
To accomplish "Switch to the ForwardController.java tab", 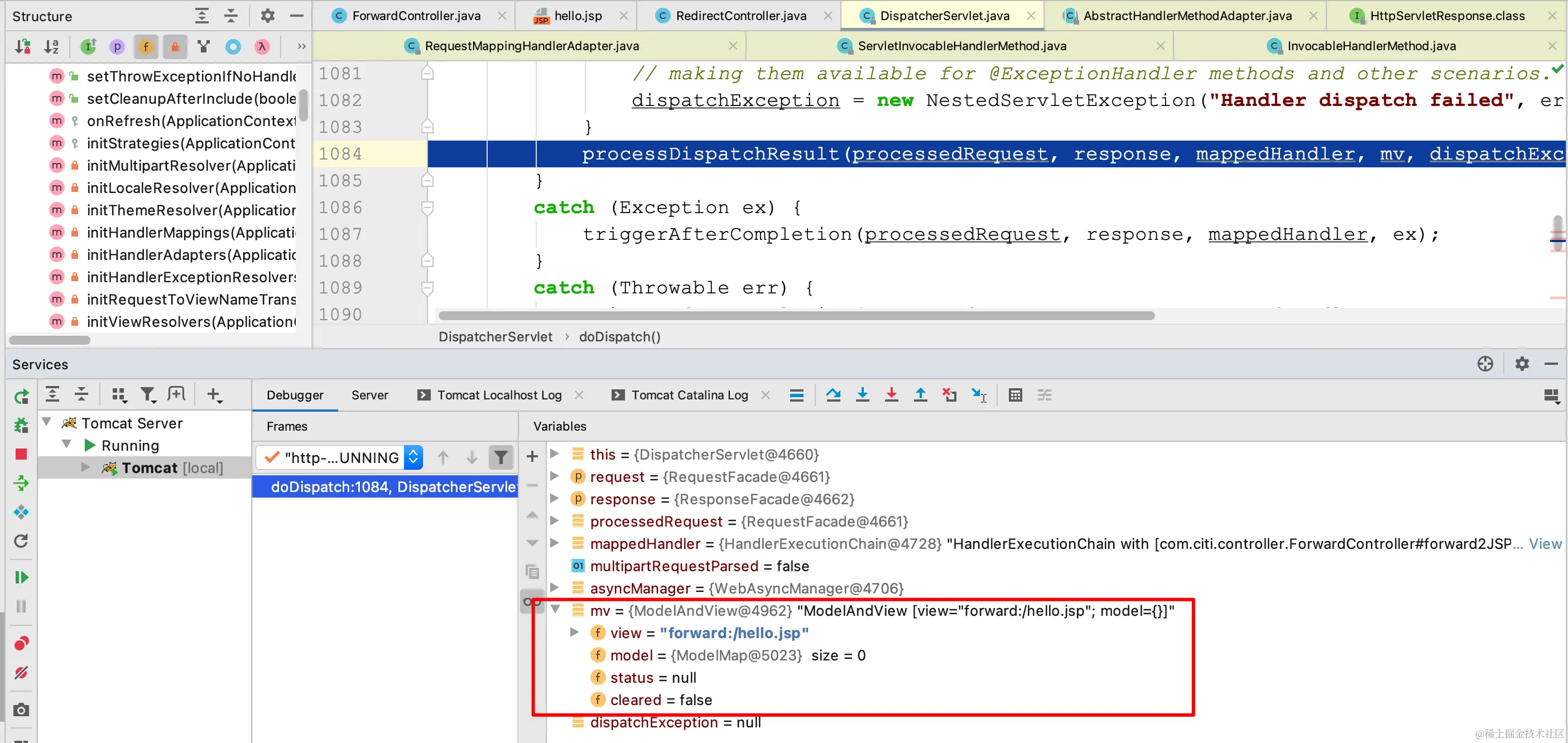I will [416, 16].
